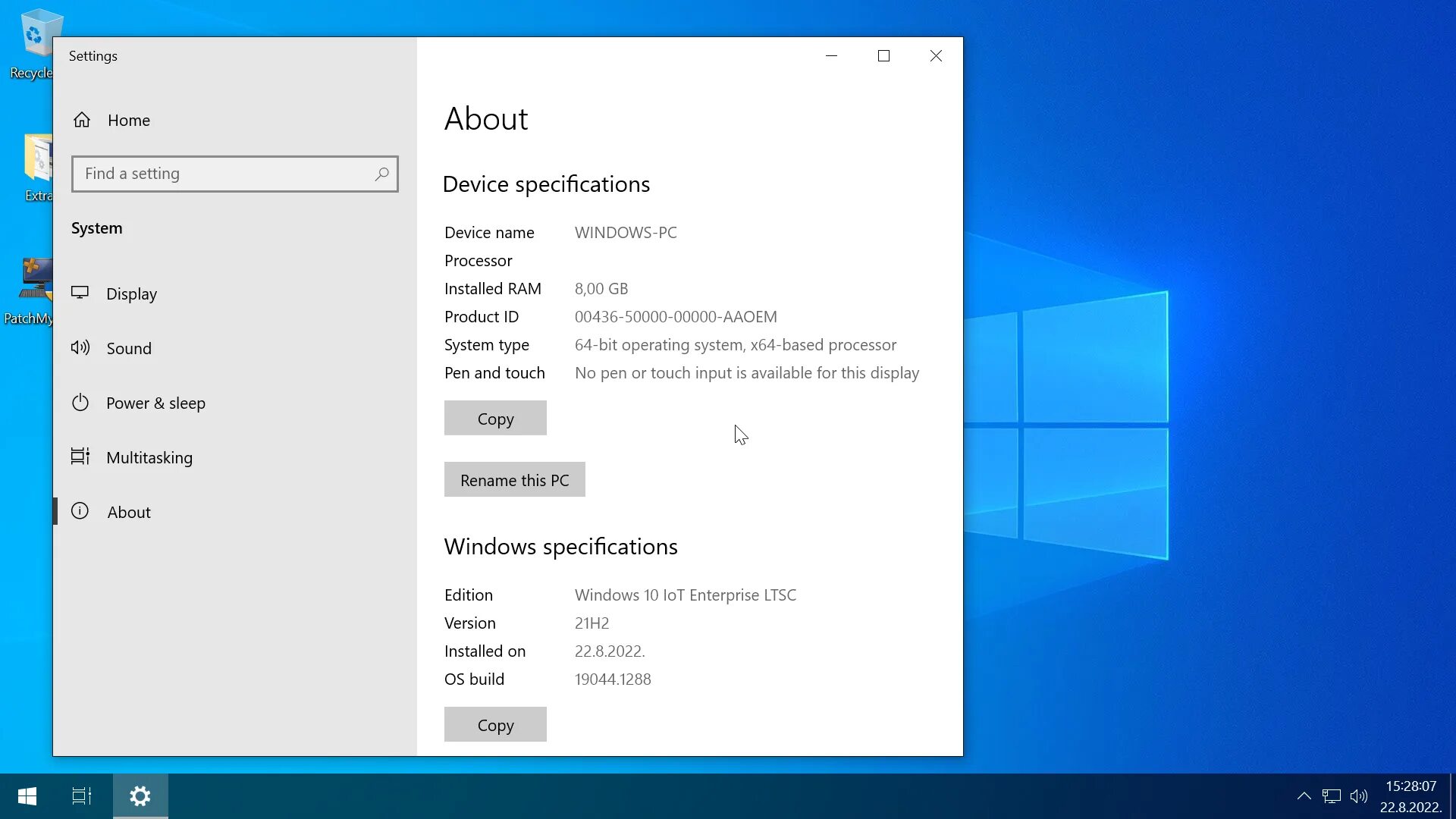This screenshot has height=819, width=1456.
Task: Open the Start menu from the taskbar
Action: coord(27,796)
